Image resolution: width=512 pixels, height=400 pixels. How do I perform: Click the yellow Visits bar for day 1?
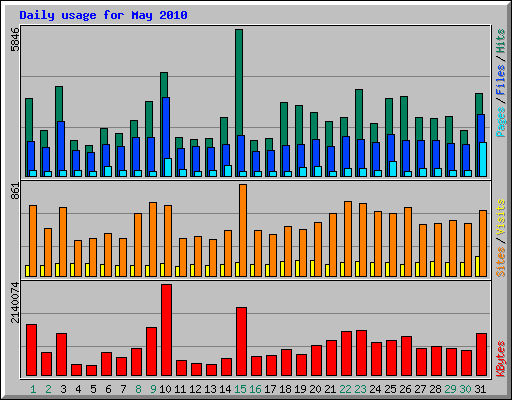[x=27, y=271]
